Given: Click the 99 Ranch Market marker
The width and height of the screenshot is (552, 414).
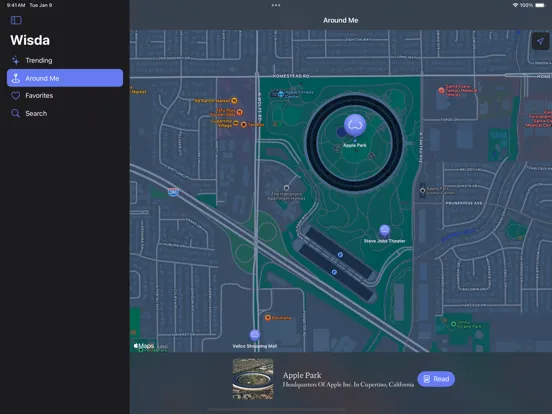Looking at the screenshot, I should point(234,101).
